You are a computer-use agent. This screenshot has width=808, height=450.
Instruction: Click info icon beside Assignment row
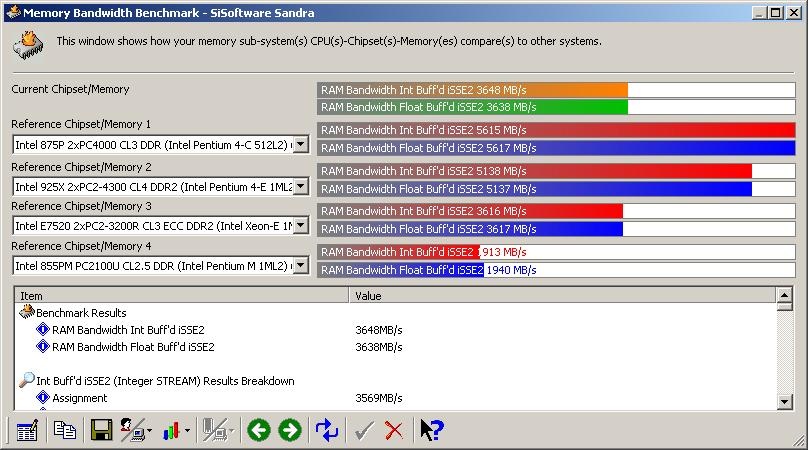[43, 397]
